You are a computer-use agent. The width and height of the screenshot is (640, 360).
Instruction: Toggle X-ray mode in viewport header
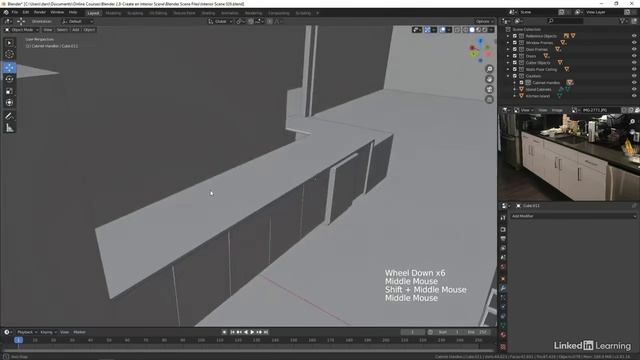pyautogui.click(x=458, y=30)
